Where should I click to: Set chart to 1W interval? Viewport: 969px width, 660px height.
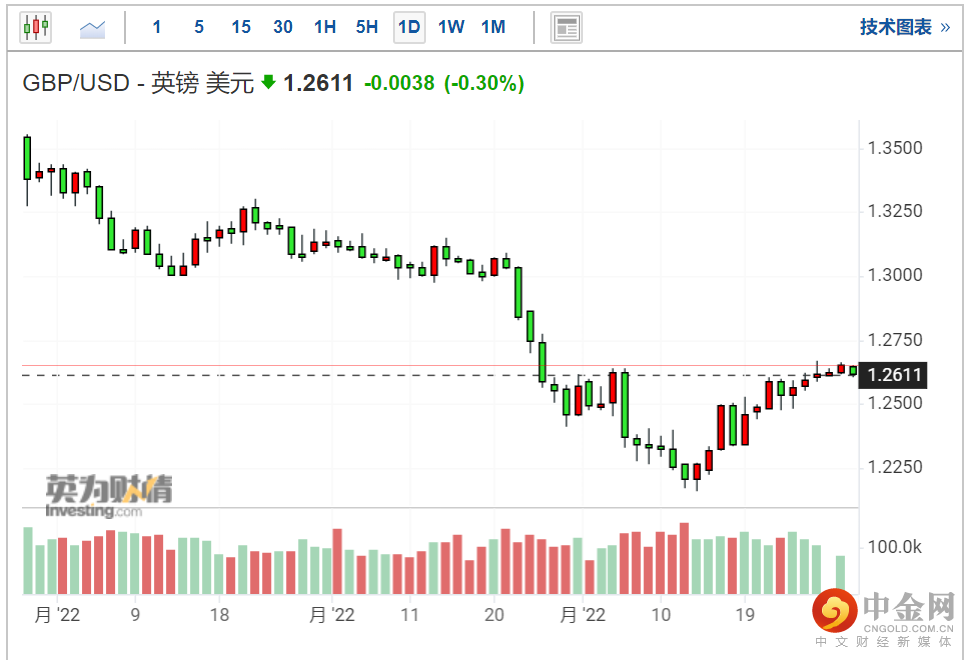pyautogui.click(x=451, y=28)
